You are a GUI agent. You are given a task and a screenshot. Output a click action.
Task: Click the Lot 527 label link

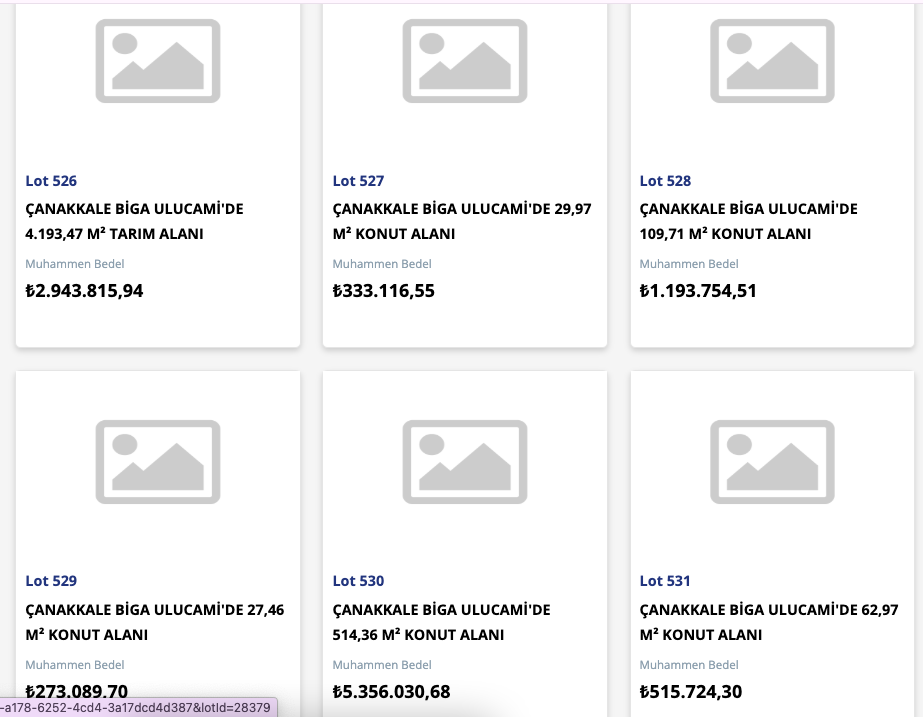pos(358,181)
